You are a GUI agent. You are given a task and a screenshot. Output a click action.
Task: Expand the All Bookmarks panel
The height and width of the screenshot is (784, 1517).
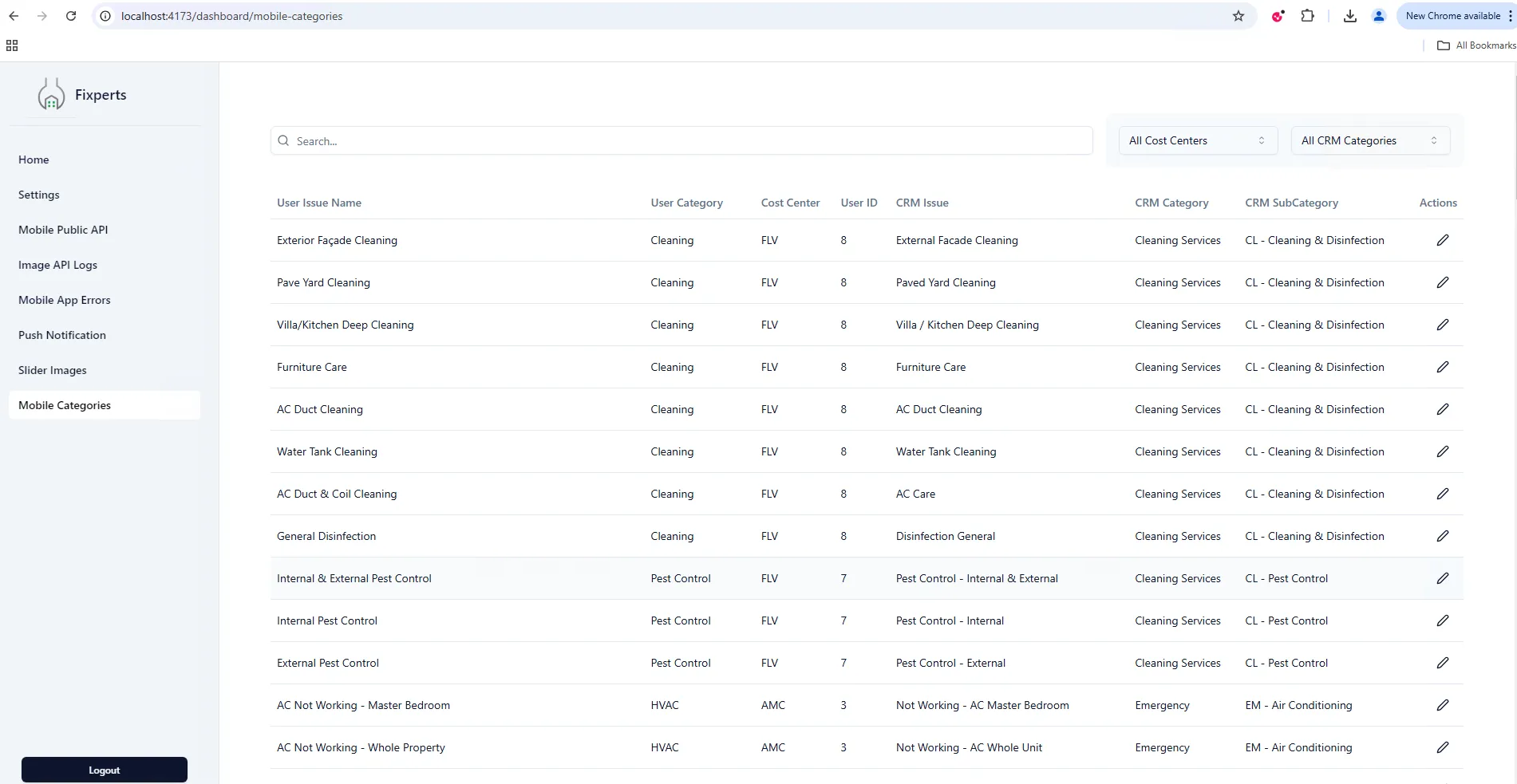(x=1474, y=45)
